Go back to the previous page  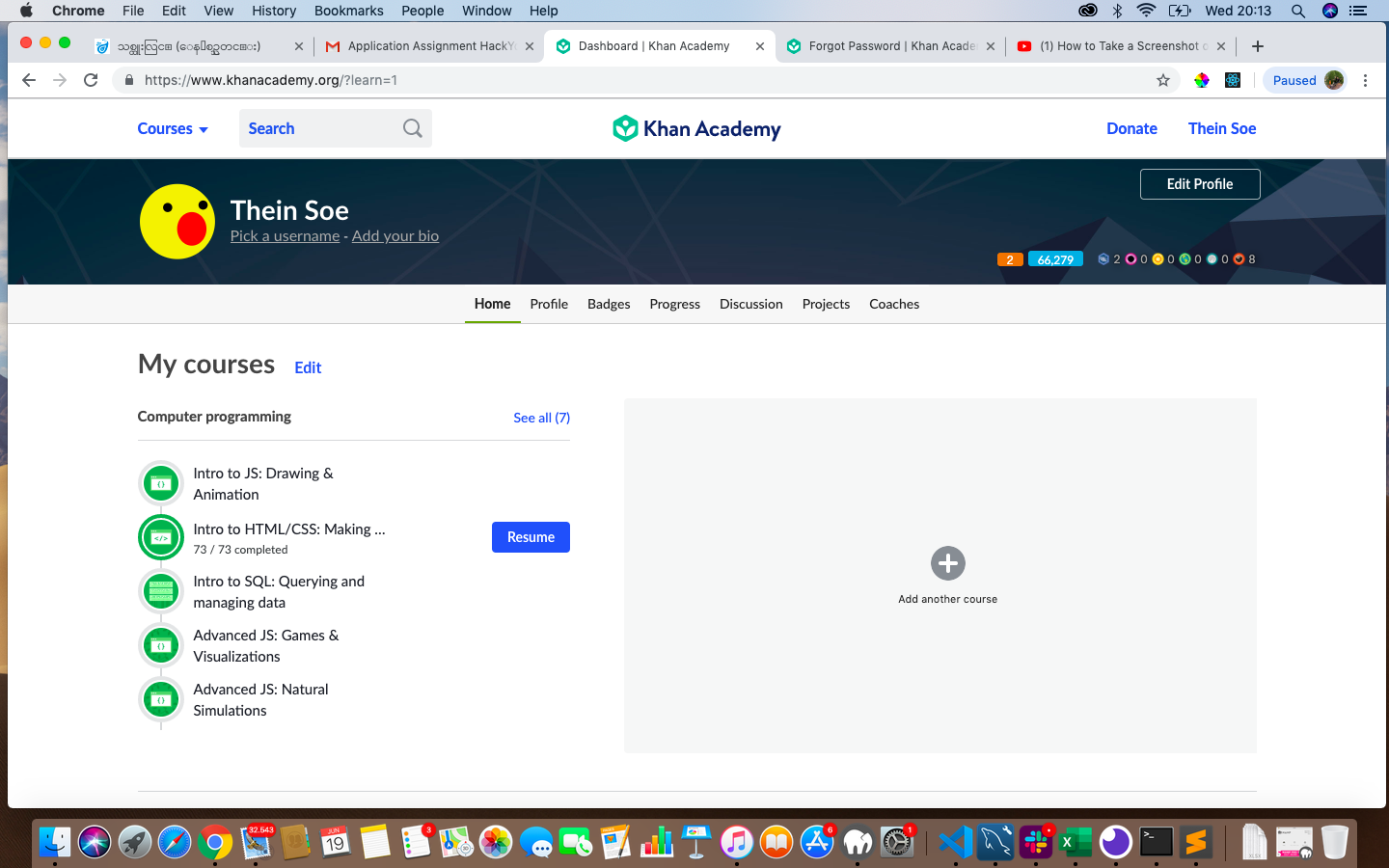[29, 80]
